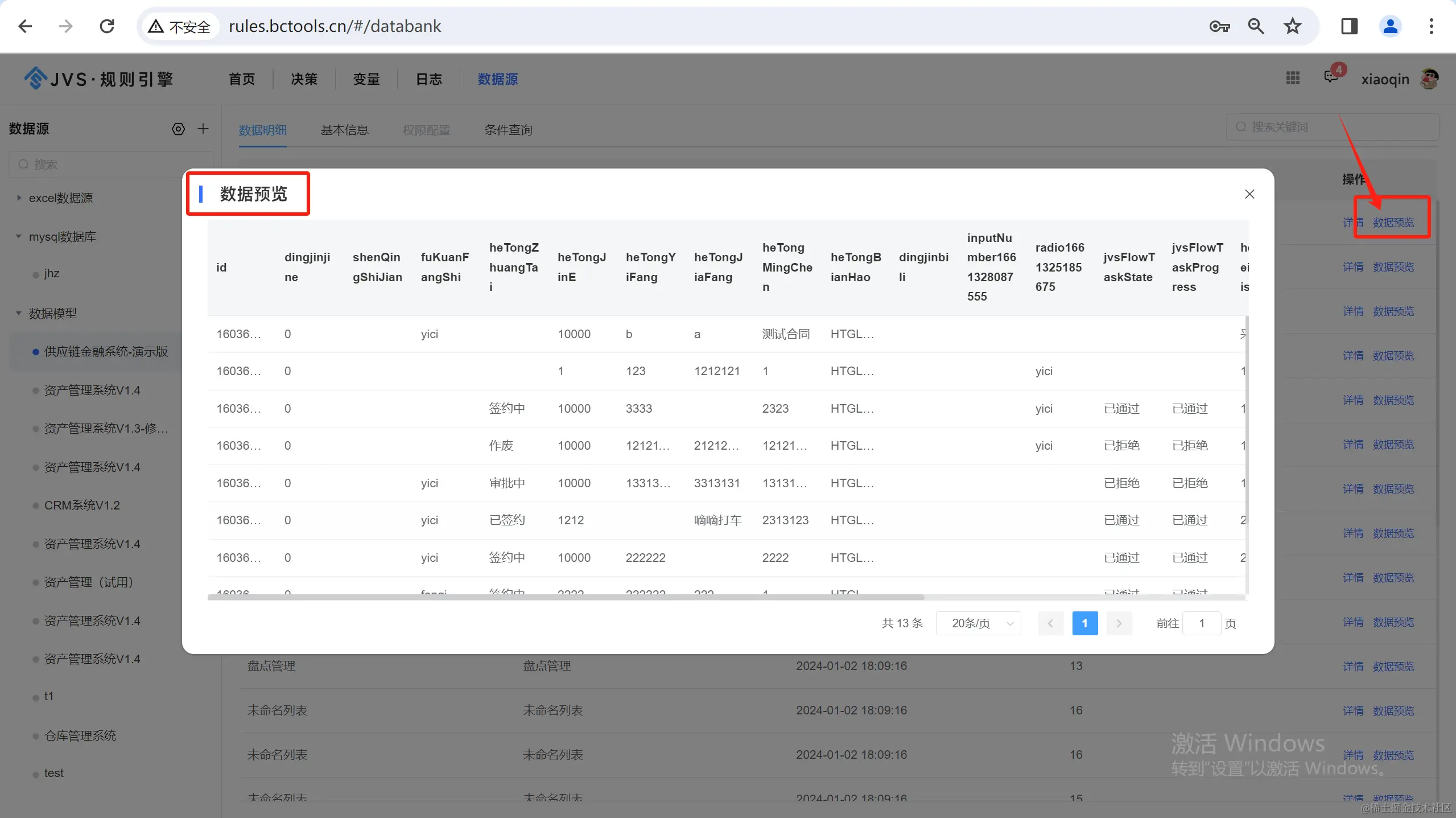Bookmark this page with star icon
The image size is (1456, 818).
(x=1292, y=26)
